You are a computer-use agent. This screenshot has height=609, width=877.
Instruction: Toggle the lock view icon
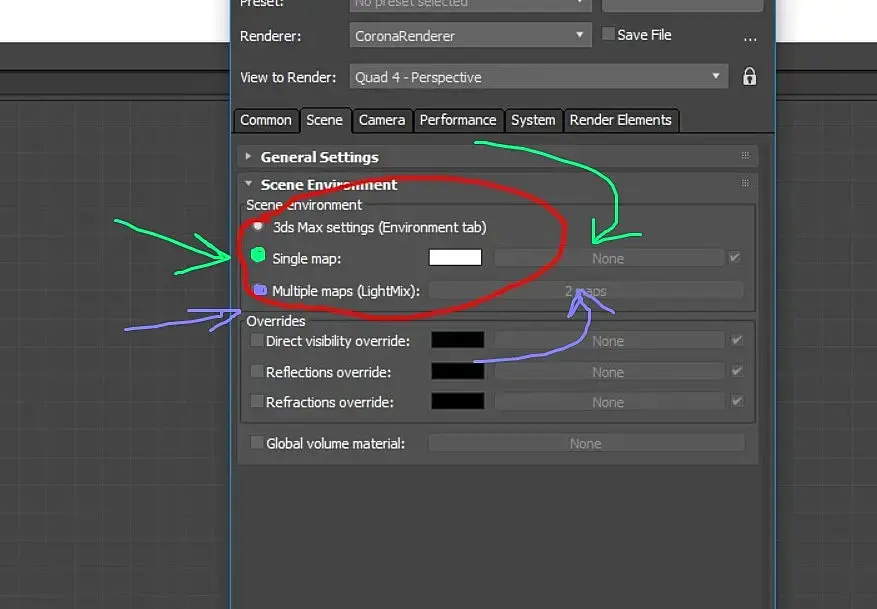(749, 76)
